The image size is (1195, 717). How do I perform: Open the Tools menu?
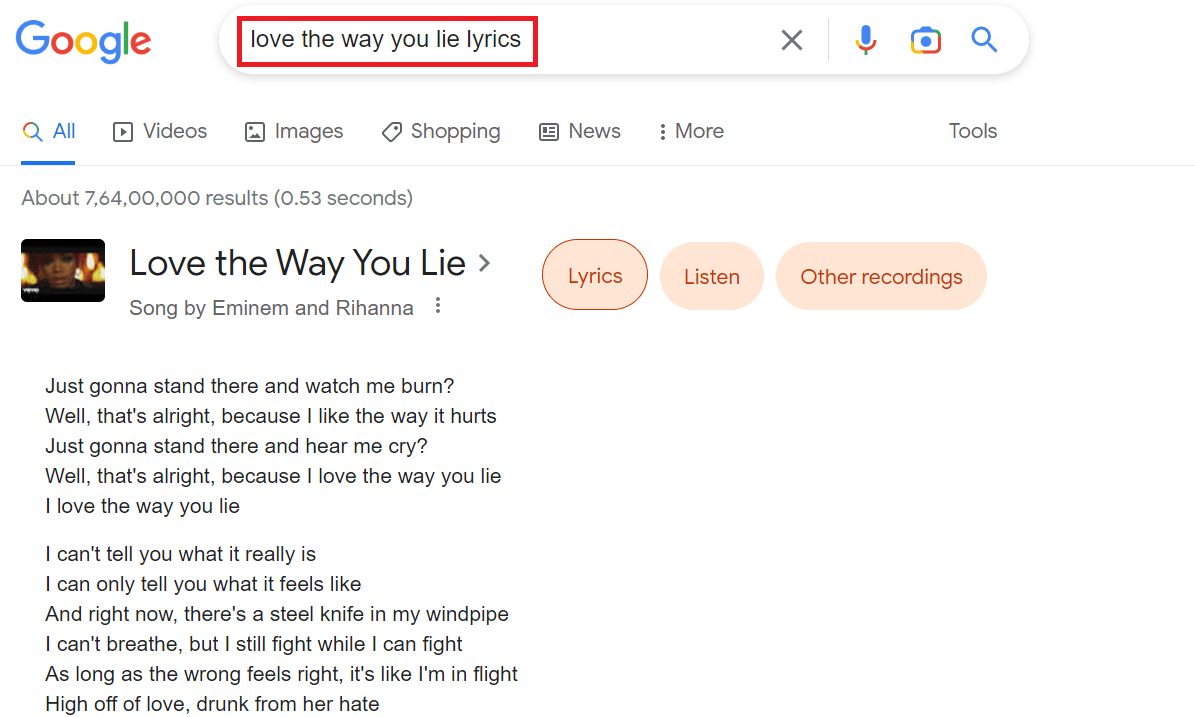click(972, 131)
